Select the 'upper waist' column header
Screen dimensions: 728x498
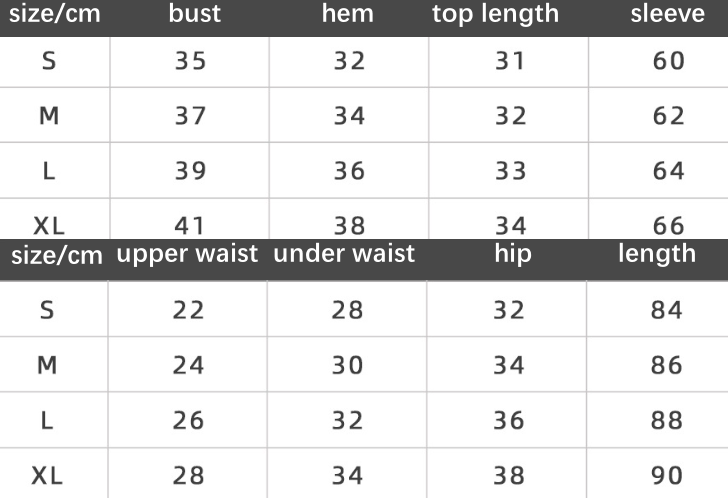[x=187, y=254]
